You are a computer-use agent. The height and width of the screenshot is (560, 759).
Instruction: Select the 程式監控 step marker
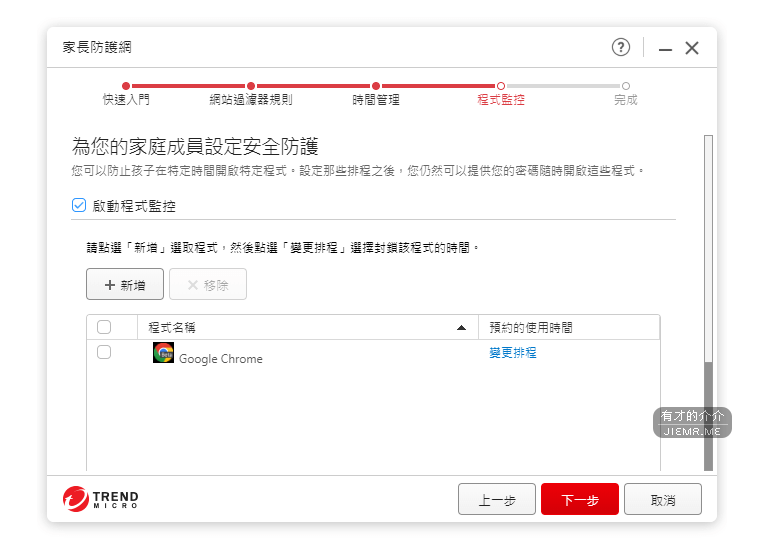click(x=501, y=87)
